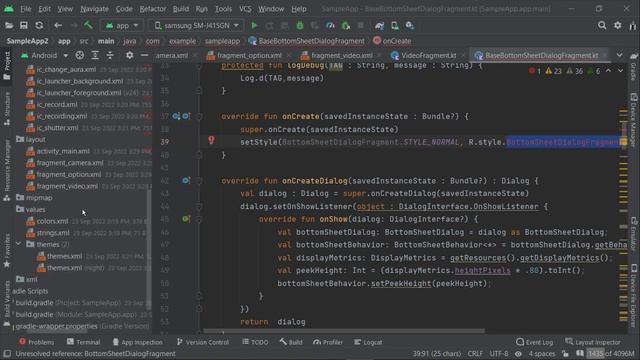Open the Profiler tool window
This screenshot has width=640, height=360.
pos(328,342)
